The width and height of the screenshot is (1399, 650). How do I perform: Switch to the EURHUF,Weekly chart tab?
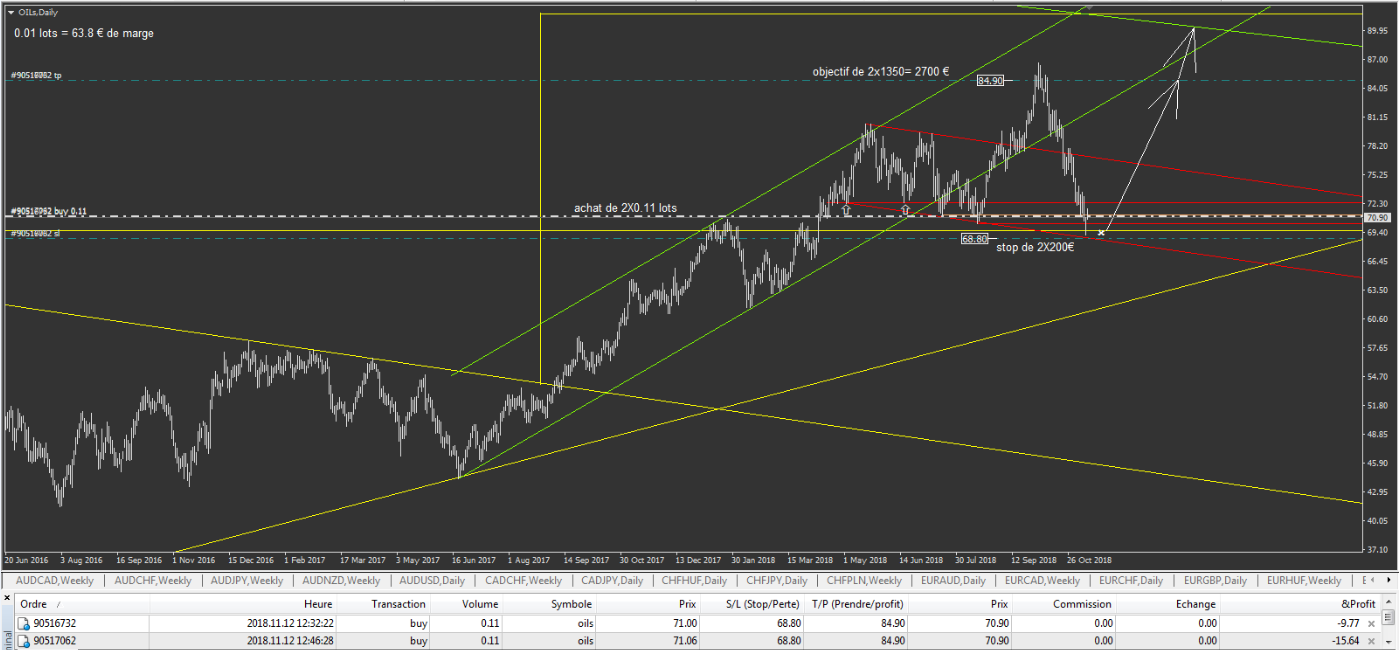click(x=1304, y=581)
